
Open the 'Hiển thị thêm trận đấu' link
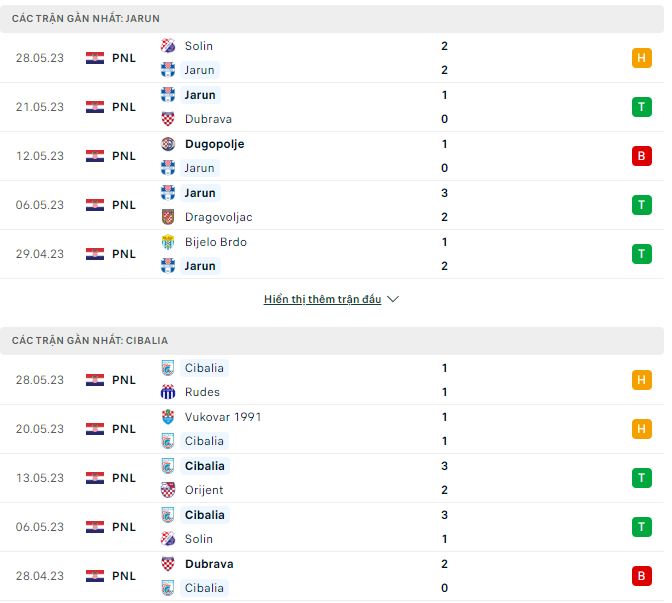click(x=322, y=299)
